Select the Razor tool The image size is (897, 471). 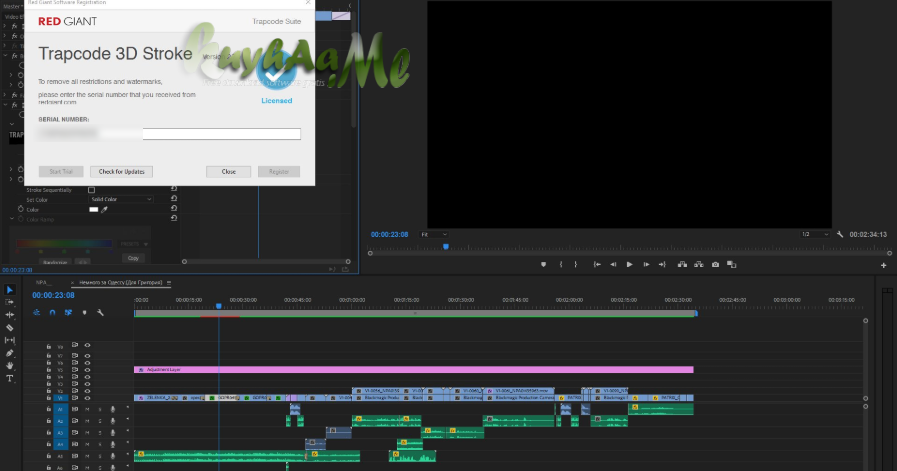(x=10, y=328)
